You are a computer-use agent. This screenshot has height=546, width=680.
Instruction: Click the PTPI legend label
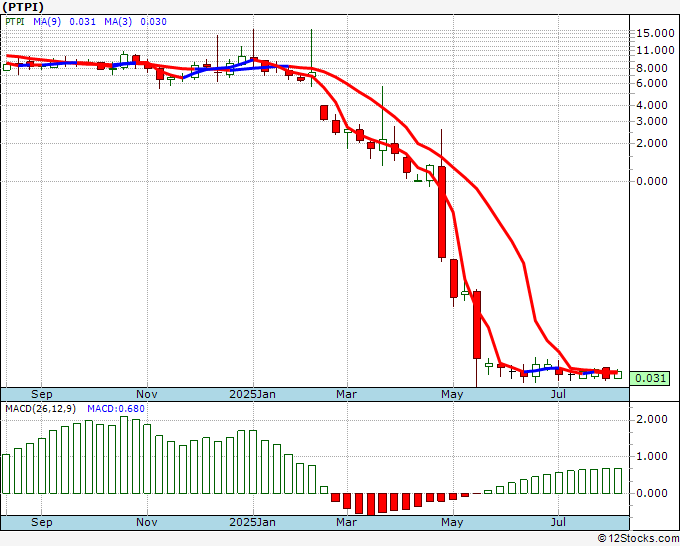(14, 21)
